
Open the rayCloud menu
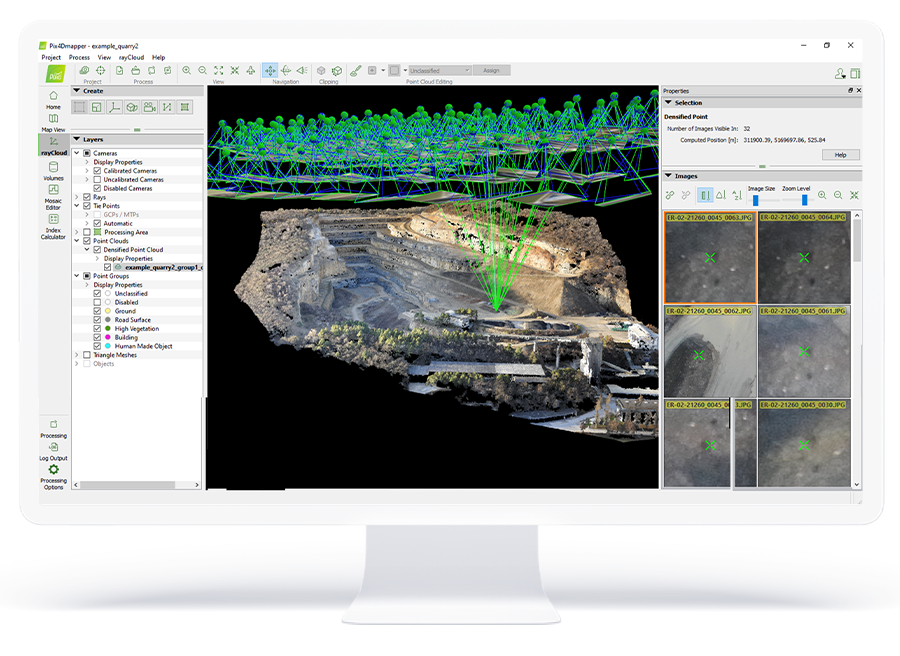point(131,57)
